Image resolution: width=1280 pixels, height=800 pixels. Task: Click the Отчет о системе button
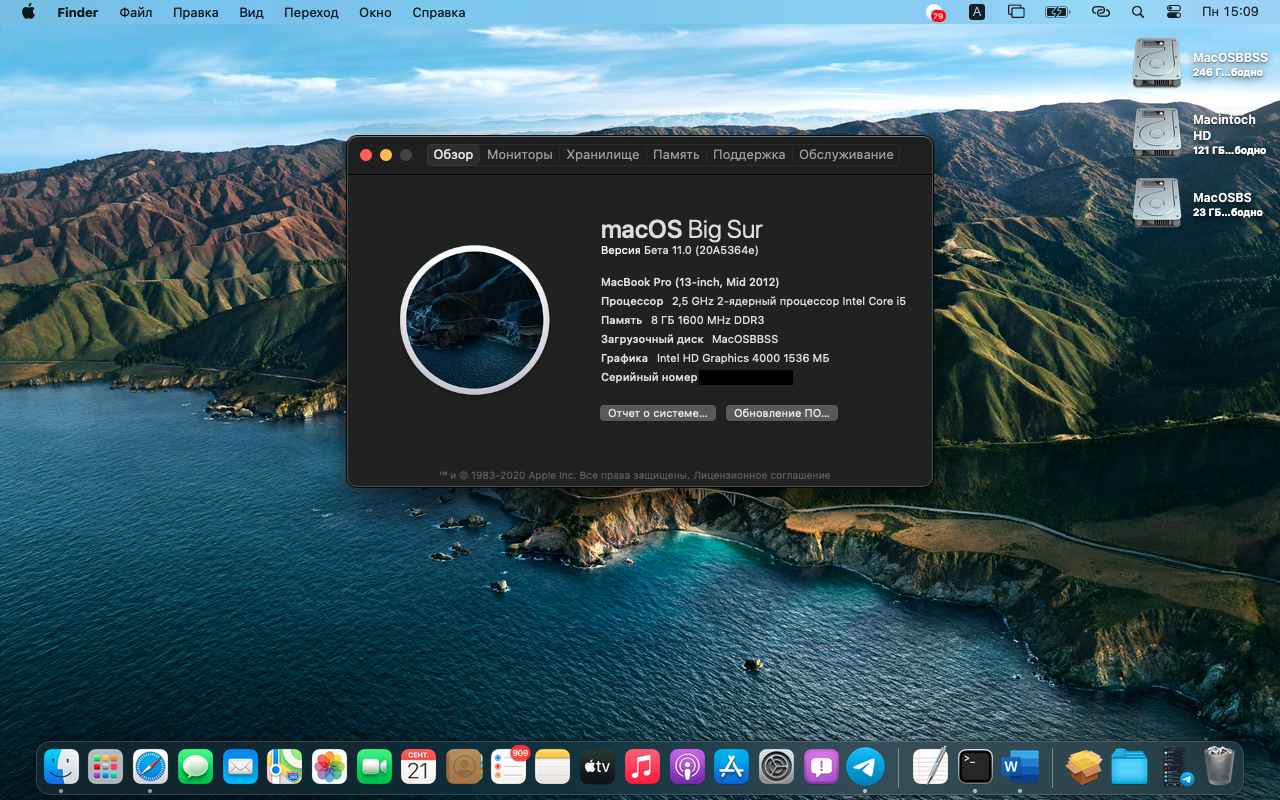pos(657,413)
